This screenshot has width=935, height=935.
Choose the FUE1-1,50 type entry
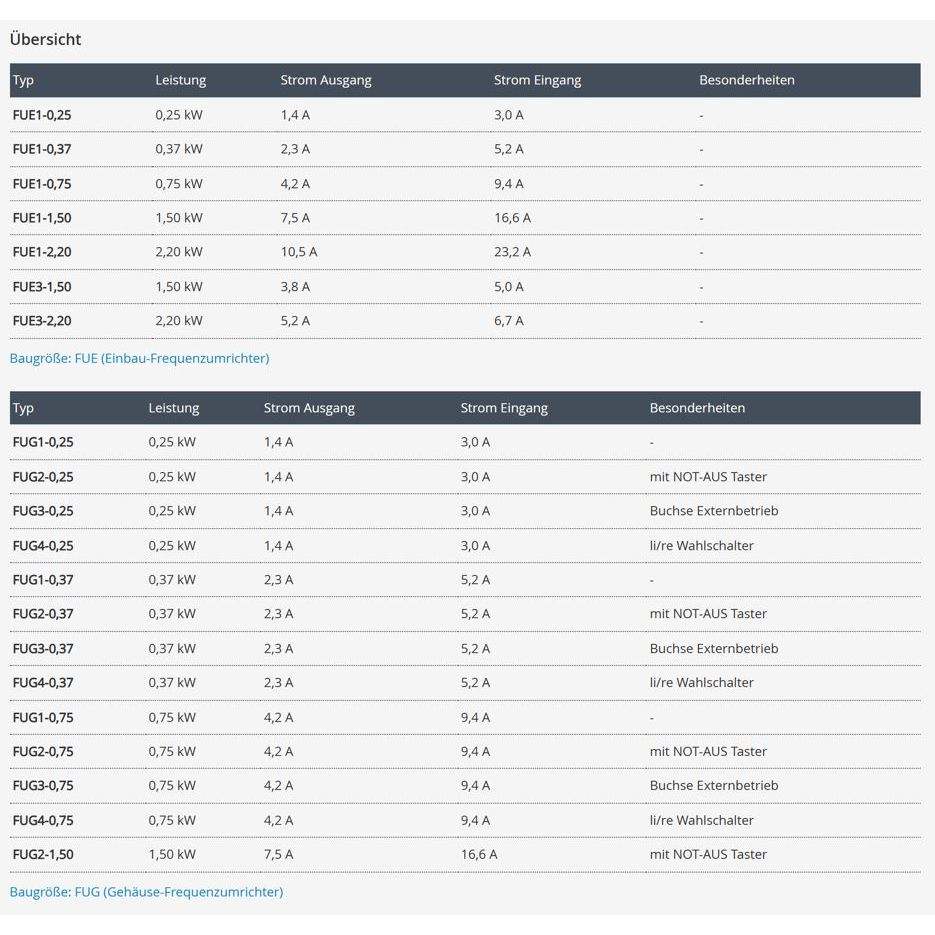coord(42,218)
